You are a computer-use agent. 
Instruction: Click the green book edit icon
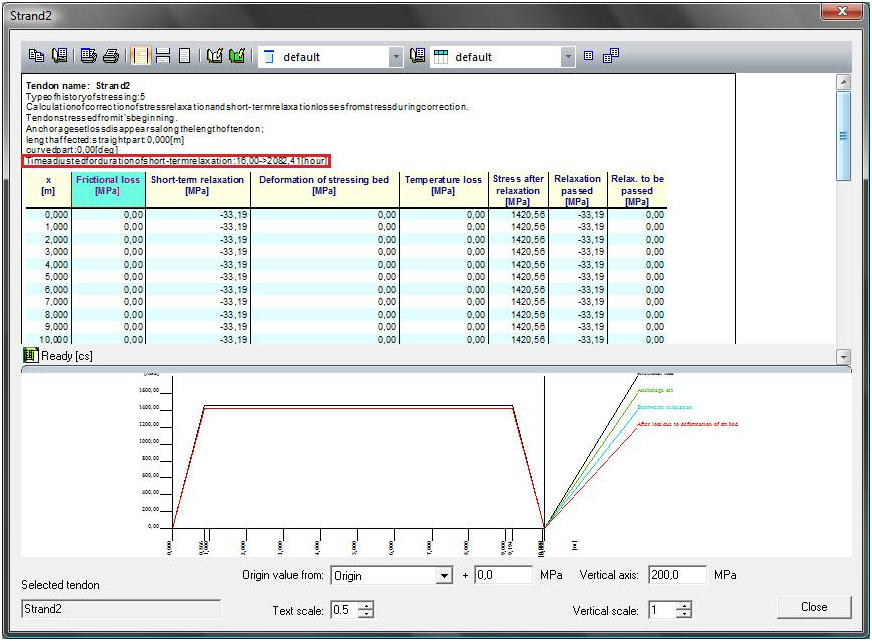[237, 56]
